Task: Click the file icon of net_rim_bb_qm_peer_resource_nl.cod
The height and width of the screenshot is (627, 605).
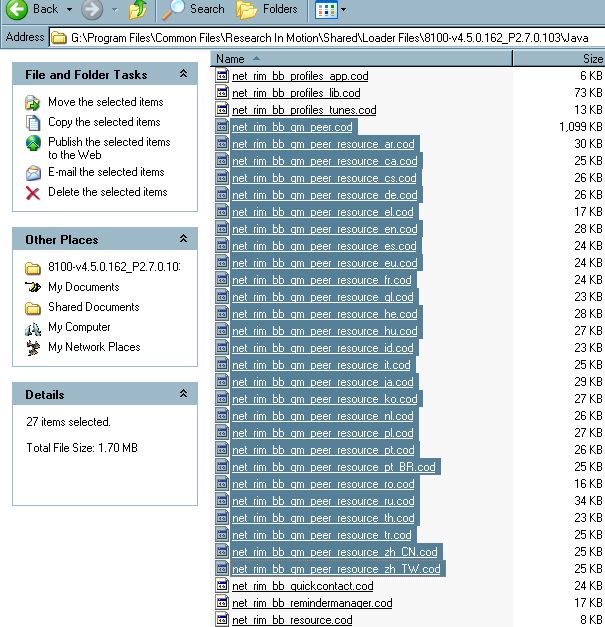Action: click(x=222, y=415)
